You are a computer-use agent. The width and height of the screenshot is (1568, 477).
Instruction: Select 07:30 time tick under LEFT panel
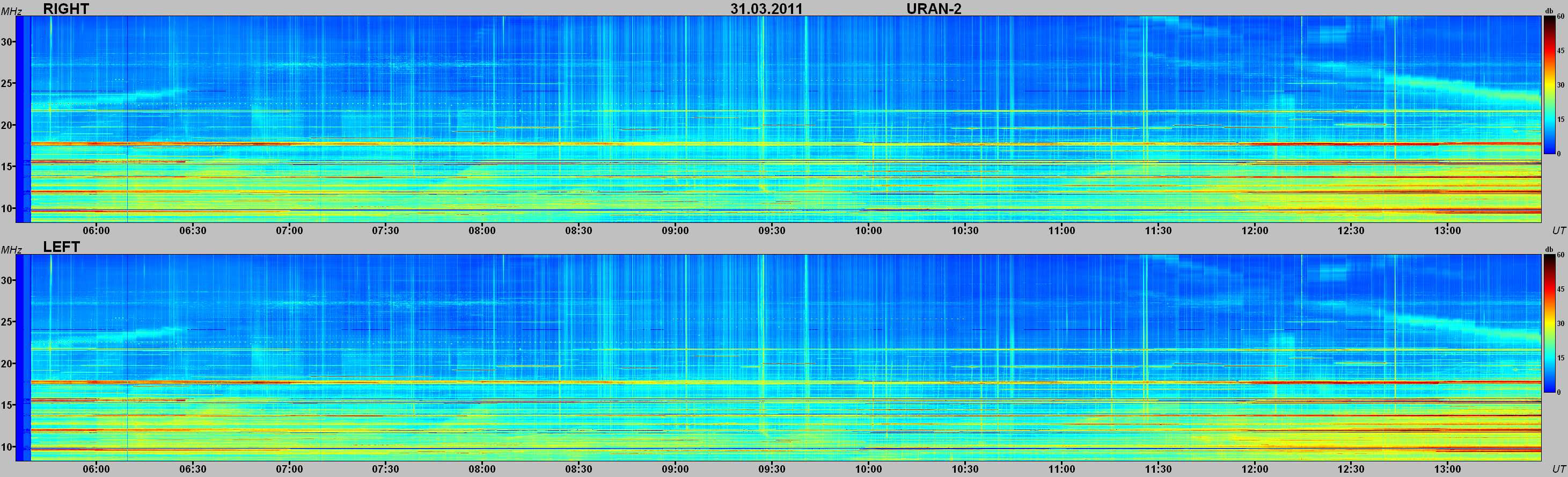click(385, 468)
